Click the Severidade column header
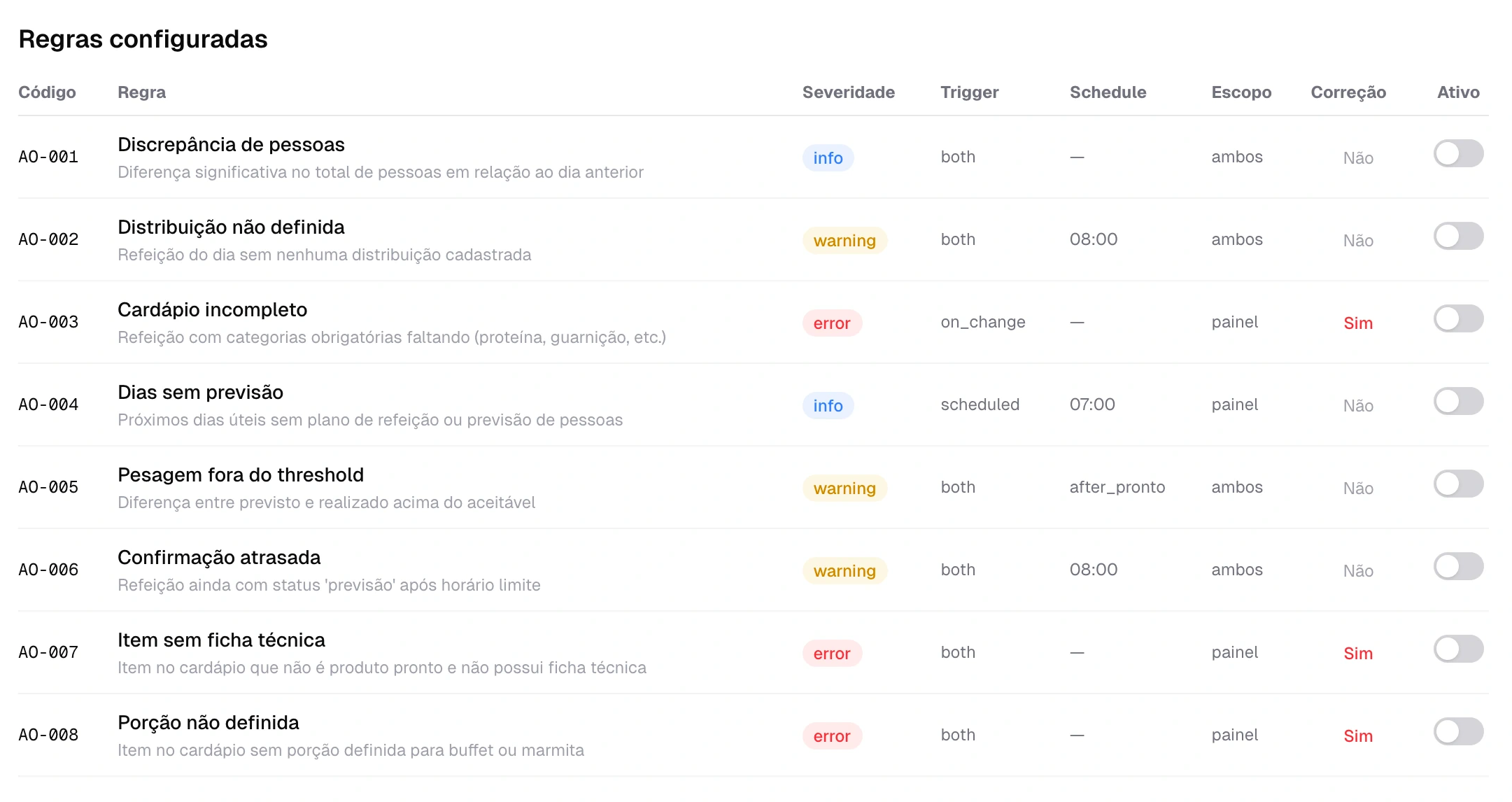1512x802 pixels. pos(848,92)
